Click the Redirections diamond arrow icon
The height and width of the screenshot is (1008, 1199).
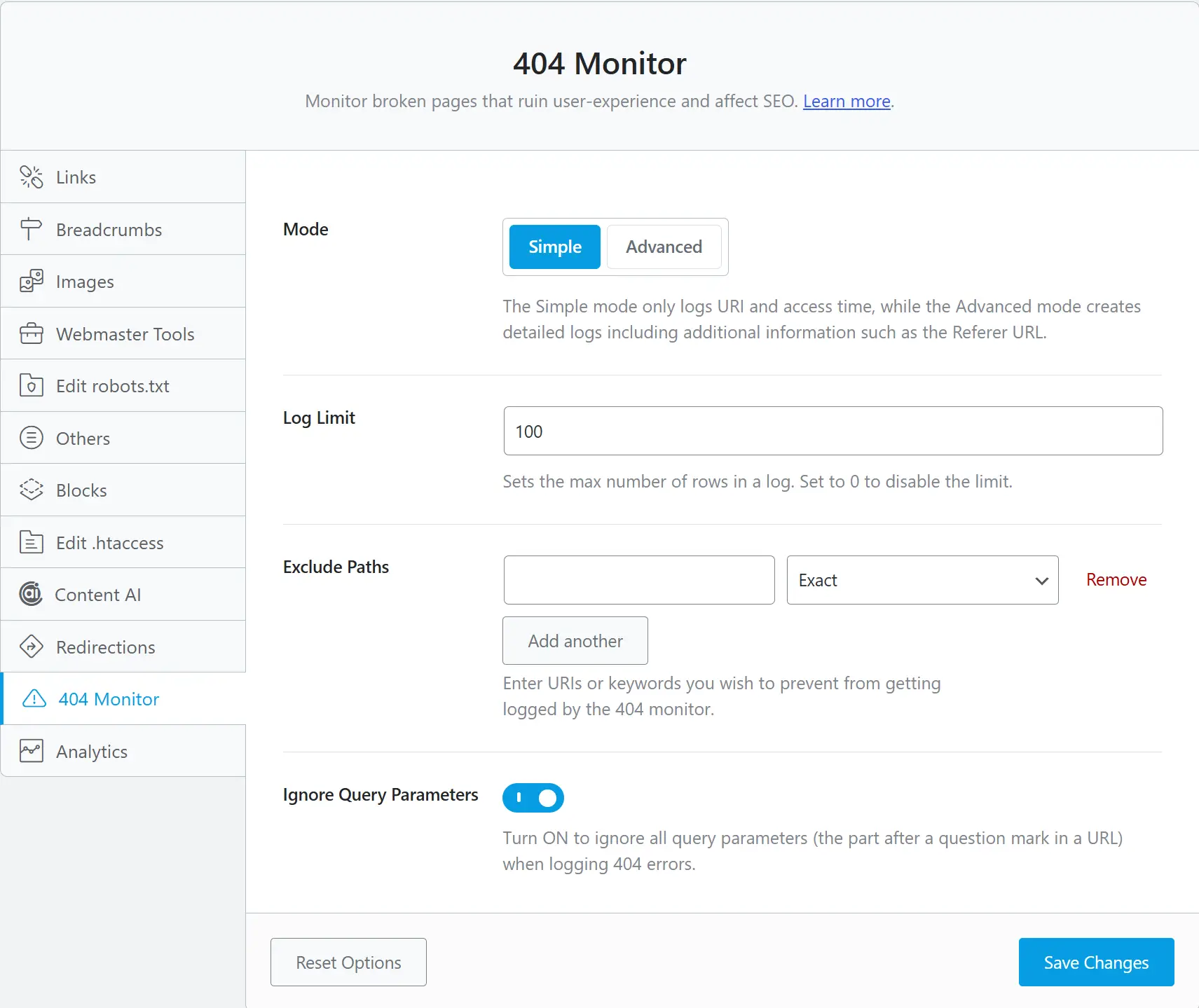tap(31, 647)
